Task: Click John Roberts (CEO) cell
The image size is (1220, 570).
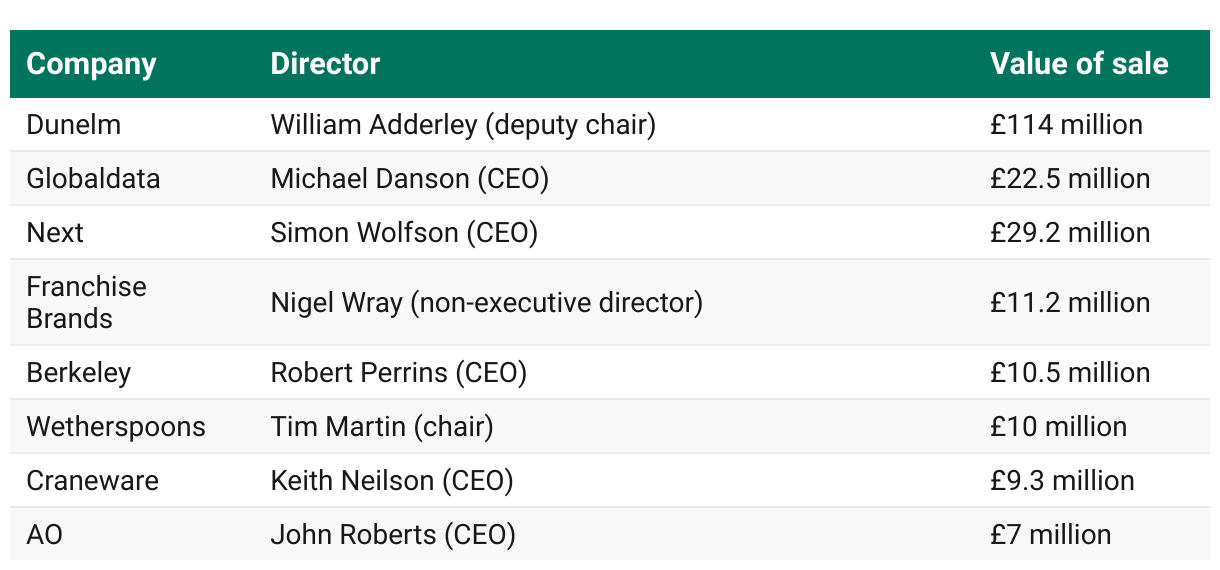Action: pyautogui.click(x=393, y=535)
